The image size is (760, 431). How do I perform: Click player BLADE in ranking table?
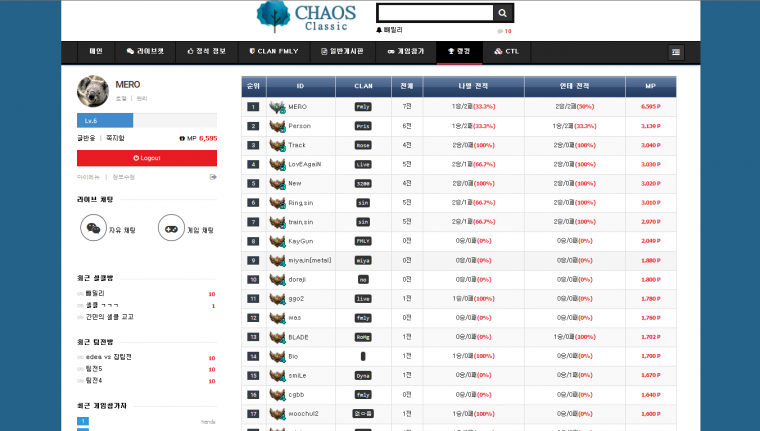[x=298, y=337]
